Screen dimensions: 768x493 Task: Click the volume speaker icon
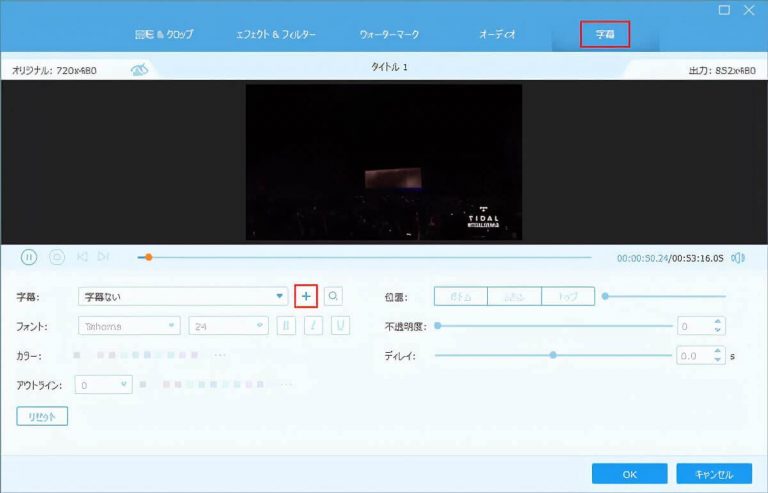738,258
